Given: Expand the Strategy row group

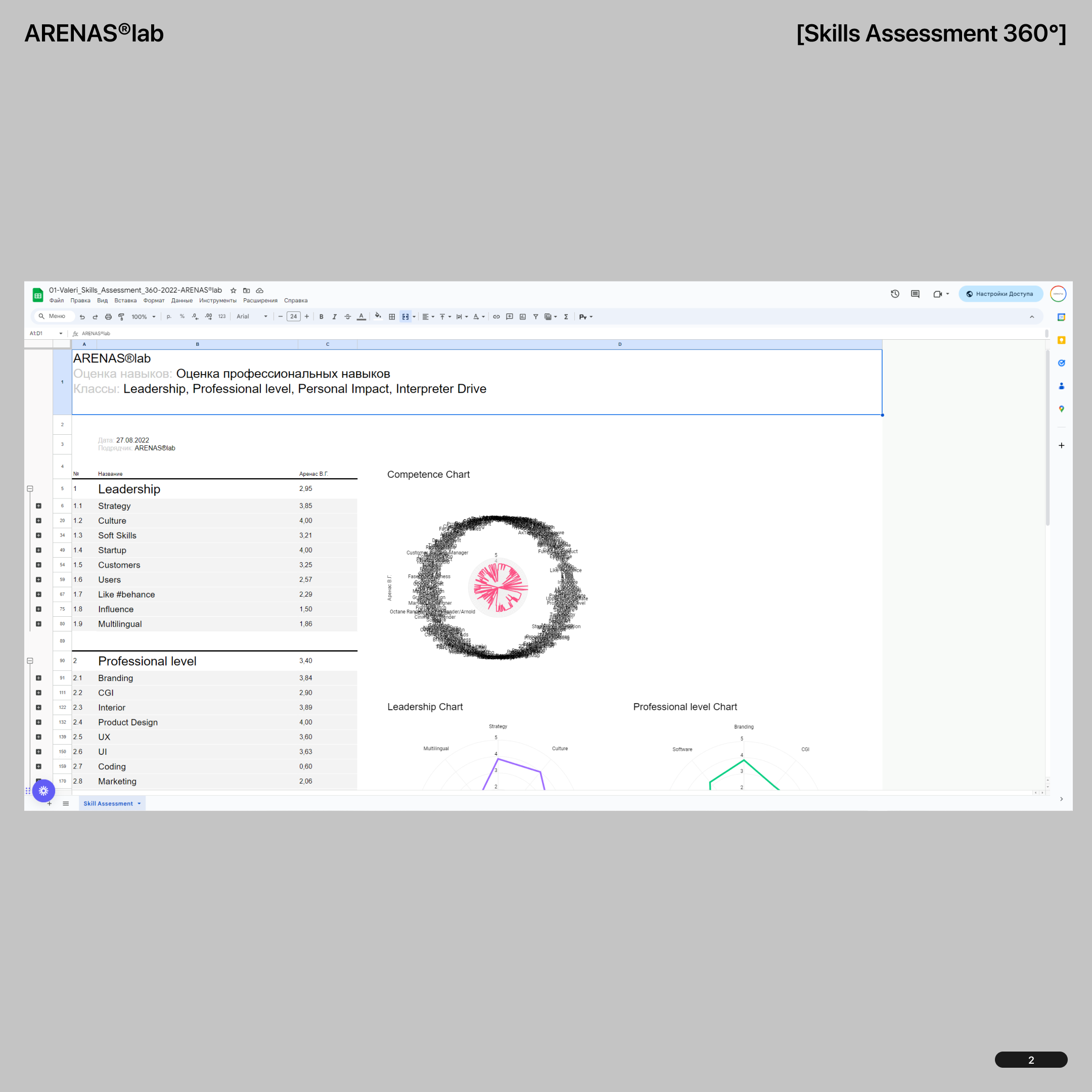Looking at the screenshot, I should 38,506.
